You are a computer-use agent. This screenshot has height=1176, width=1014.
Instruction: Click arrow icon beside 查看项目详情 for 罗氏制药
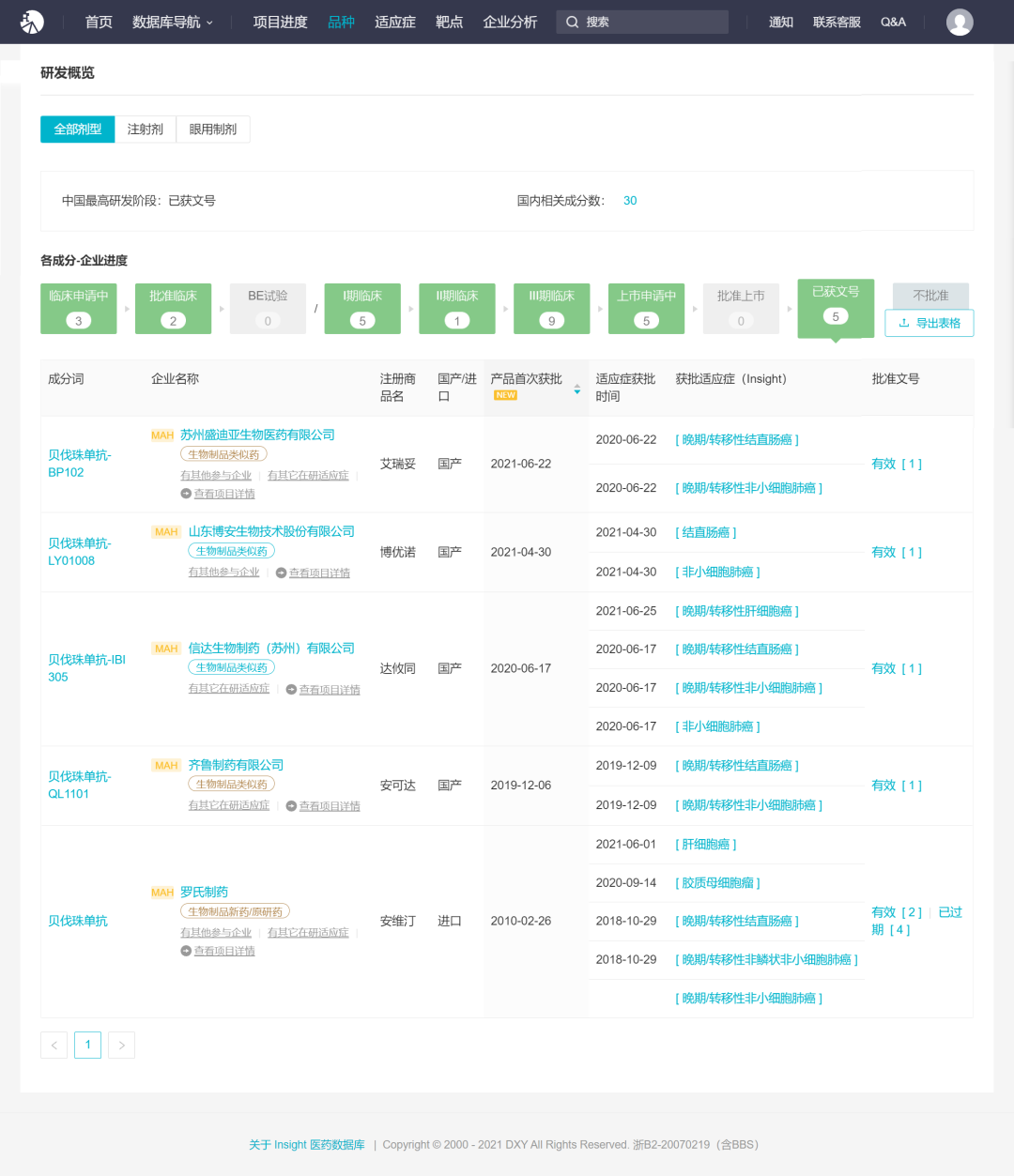186,951
